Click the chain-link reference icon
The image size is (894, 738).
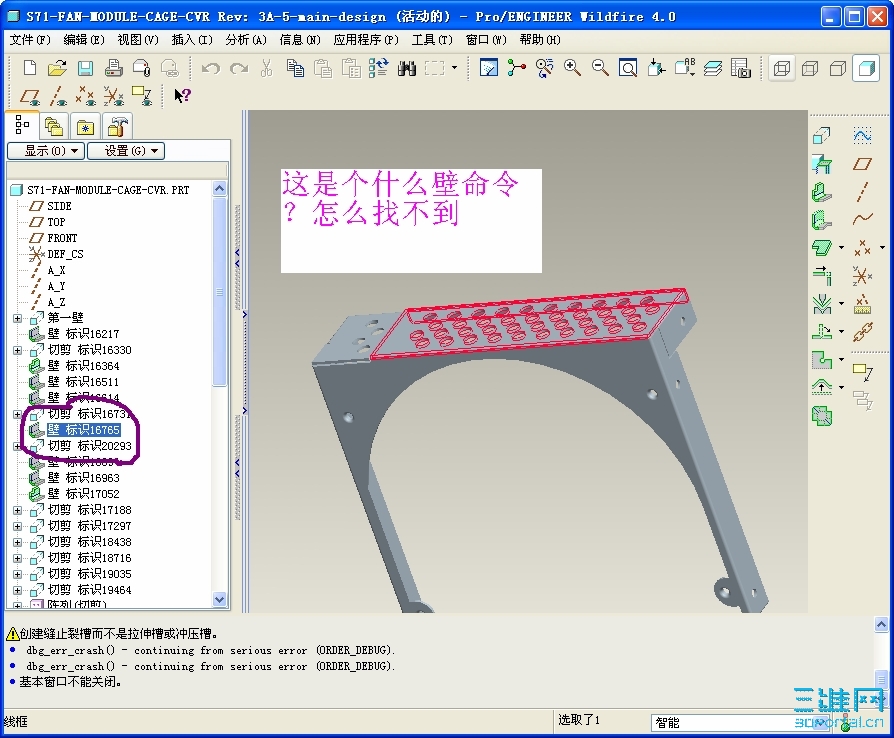point(863,332)
